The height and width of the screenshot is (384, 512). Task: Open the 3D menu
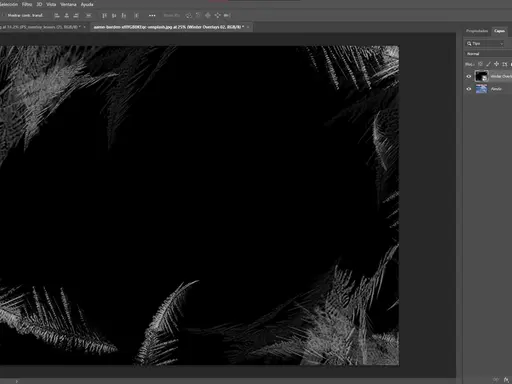coord(39,4)
